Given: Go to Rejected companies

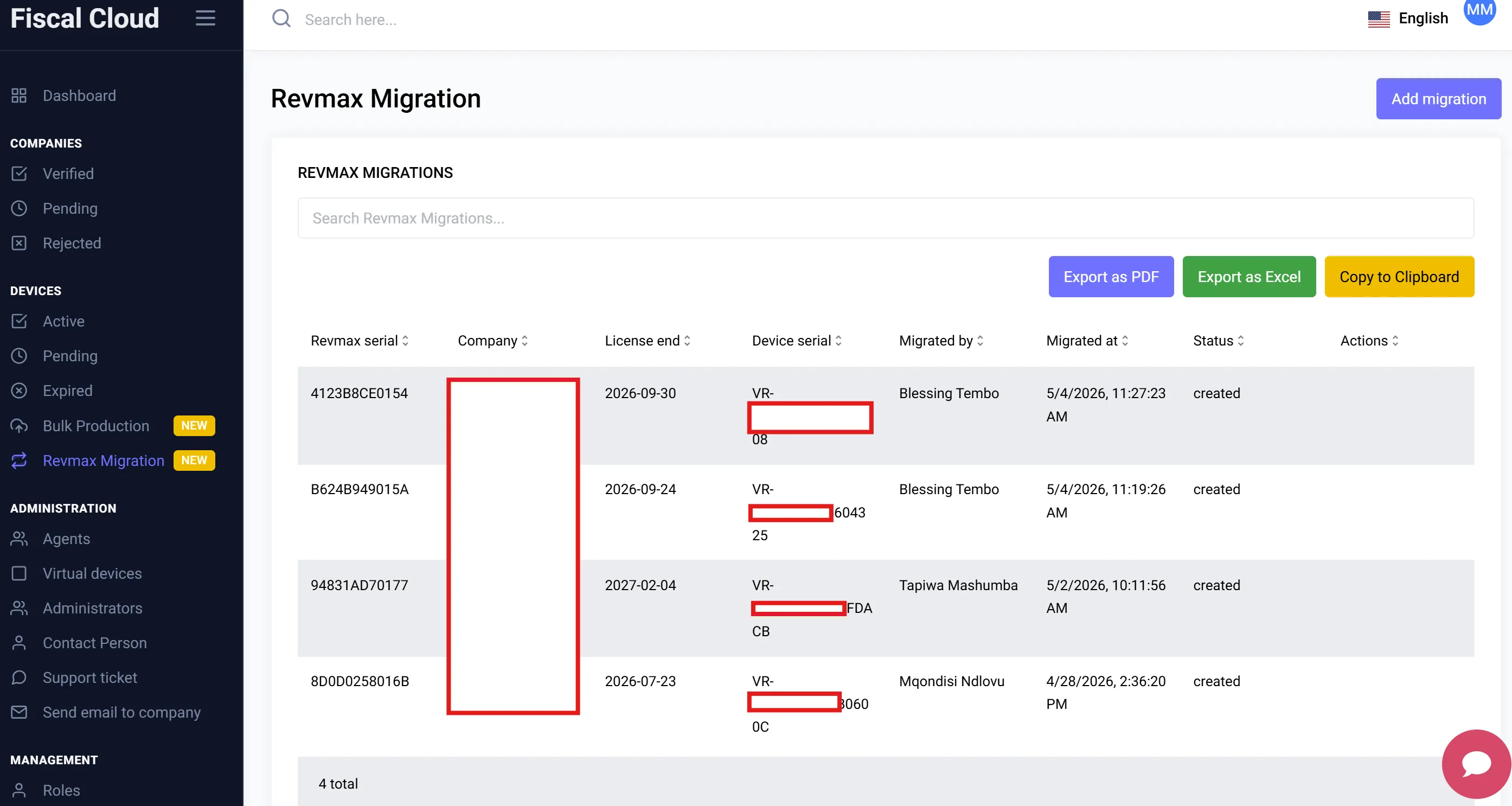Looking at the screenshot, I should 72,242.
